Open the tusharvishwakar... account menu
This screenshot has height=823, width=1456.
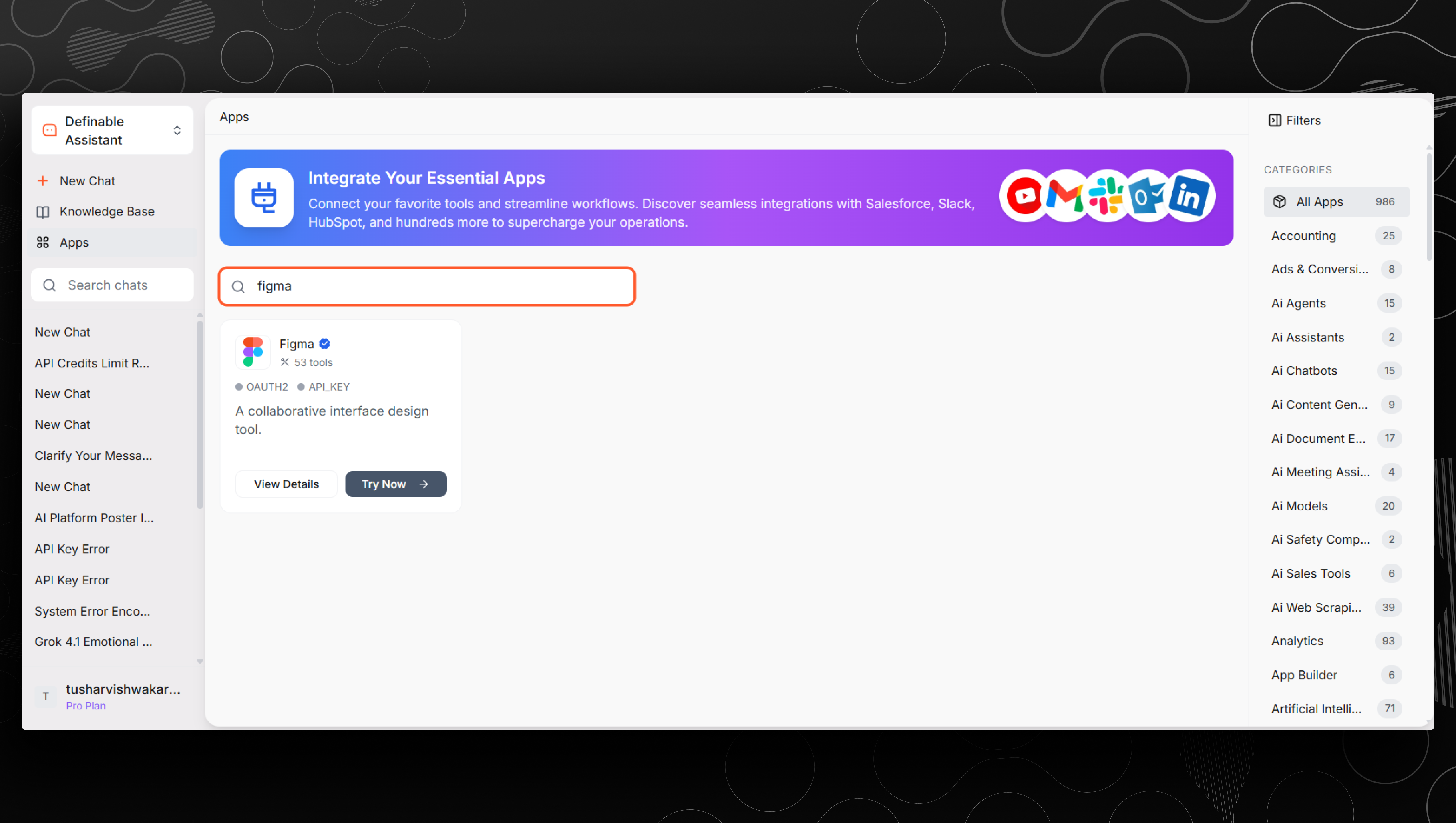tap(112, 696)
